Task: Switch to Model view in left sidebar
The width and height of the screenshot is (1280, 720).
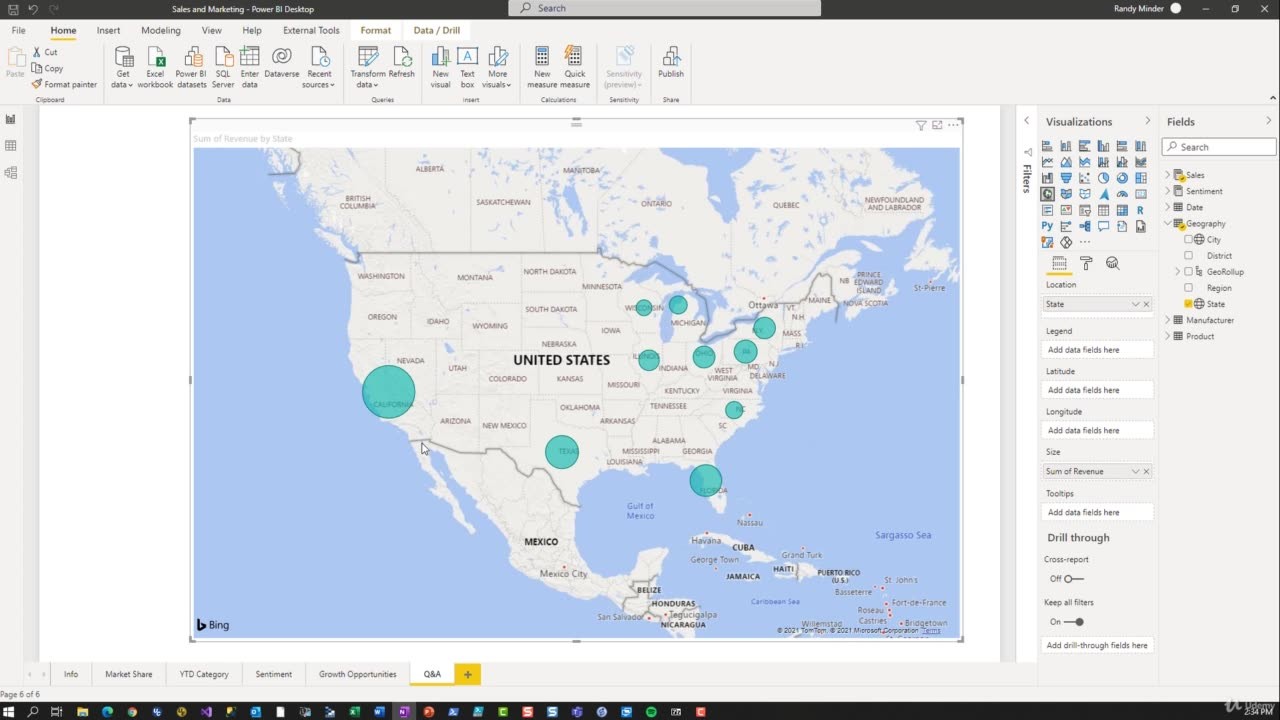Action: click(x=11, y=172)
